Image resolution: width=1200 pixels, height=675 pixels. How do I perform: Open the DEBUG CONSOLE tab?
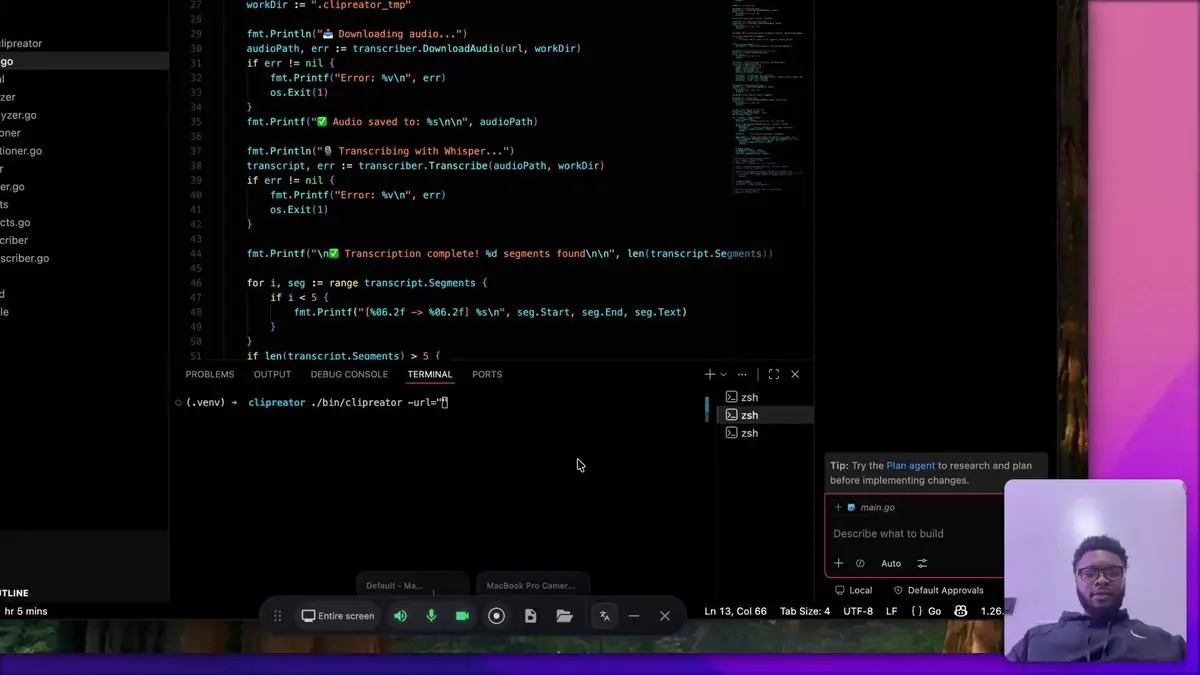349,374
